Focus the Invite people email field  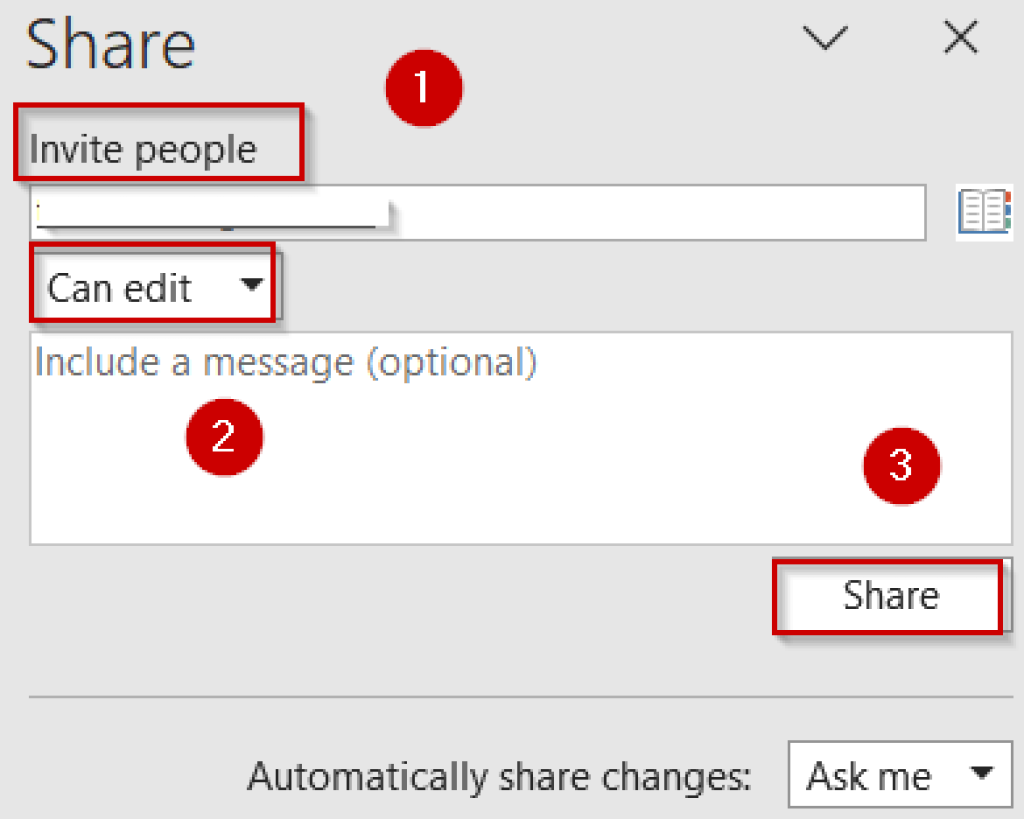click(650, 212)
